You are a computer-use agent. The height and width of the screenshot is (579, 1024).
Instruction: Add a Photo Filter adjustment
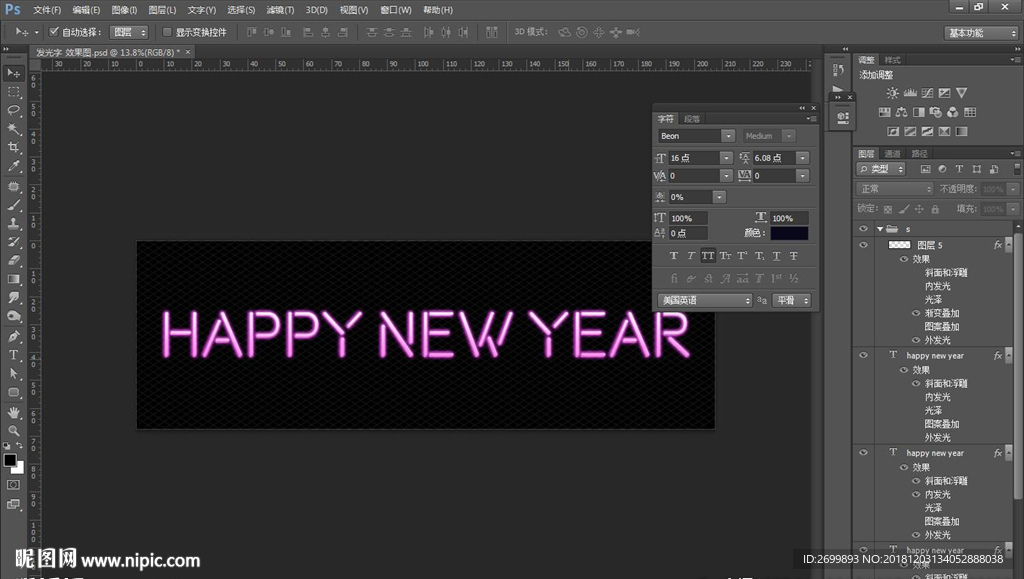click(935, 112)
